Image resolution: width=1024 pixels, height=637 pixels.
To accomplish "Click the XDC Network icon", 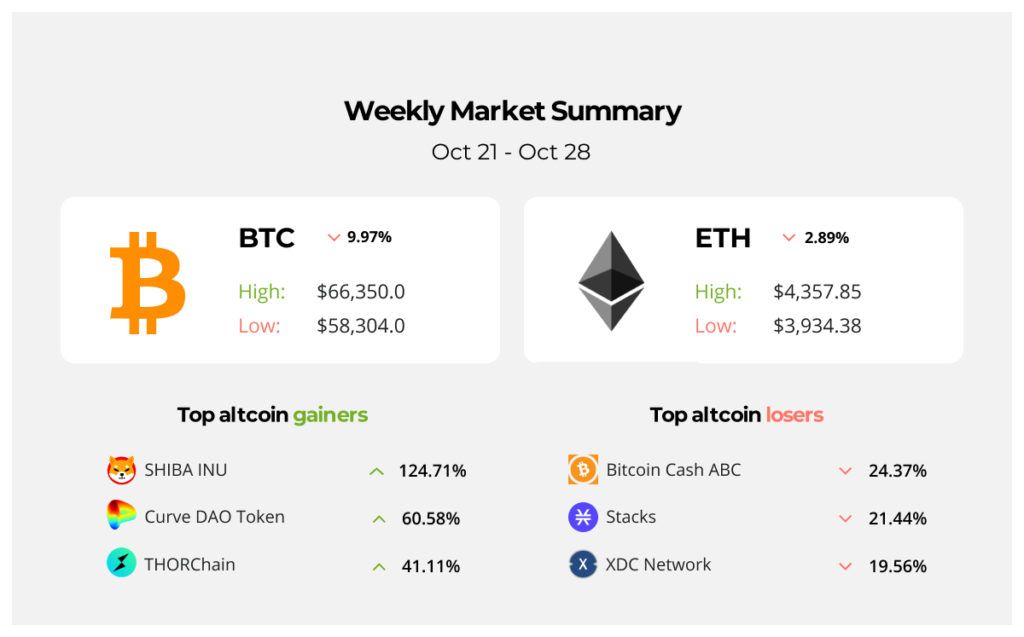I will tap(583, 564).
